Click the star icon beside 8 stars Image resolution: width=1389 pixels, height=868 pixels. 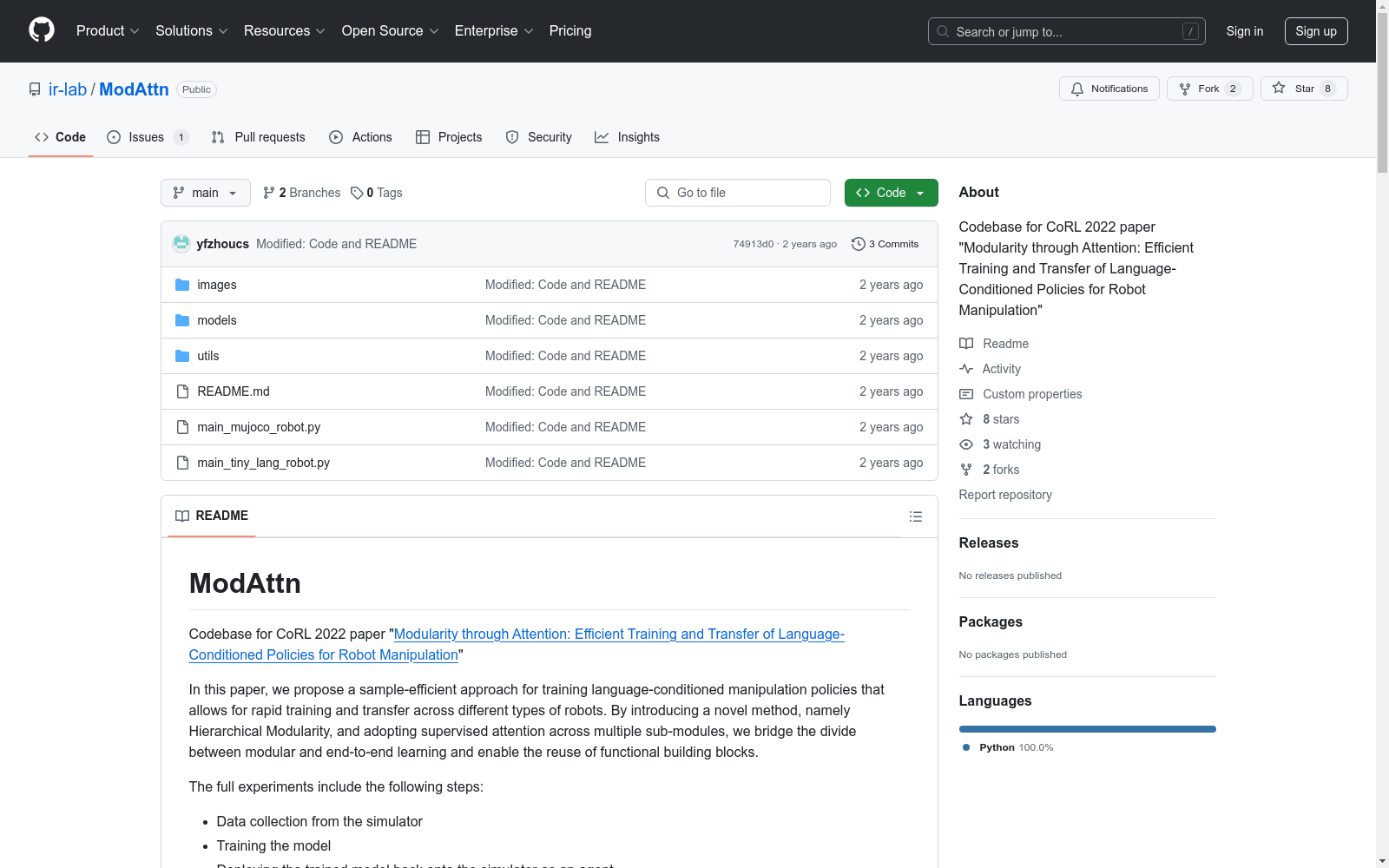coord(966,419)
